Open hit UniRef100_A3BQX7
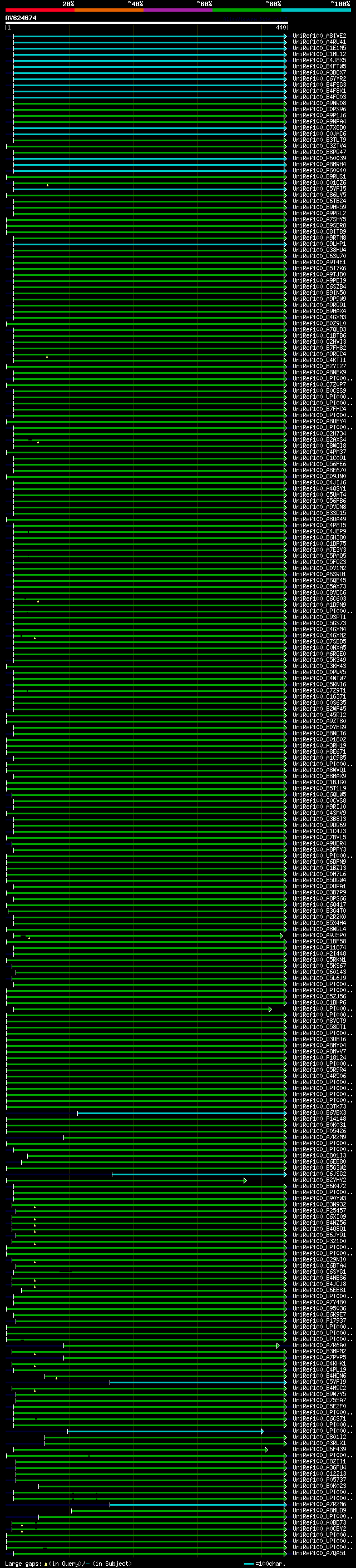This screenshot has height=1568, width=356. point(319,72)
